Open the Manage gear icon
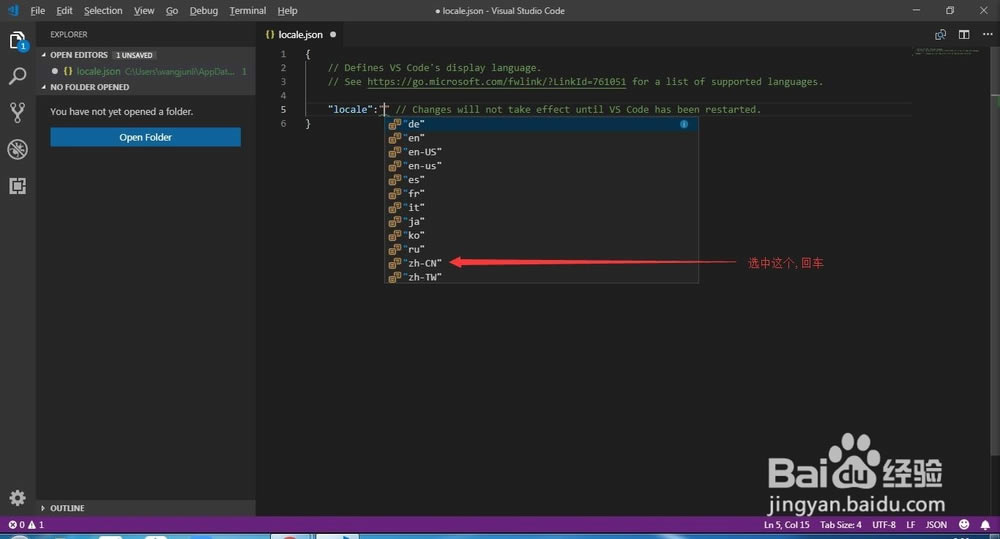1000x539 pixels. click(x=17, y=498)
